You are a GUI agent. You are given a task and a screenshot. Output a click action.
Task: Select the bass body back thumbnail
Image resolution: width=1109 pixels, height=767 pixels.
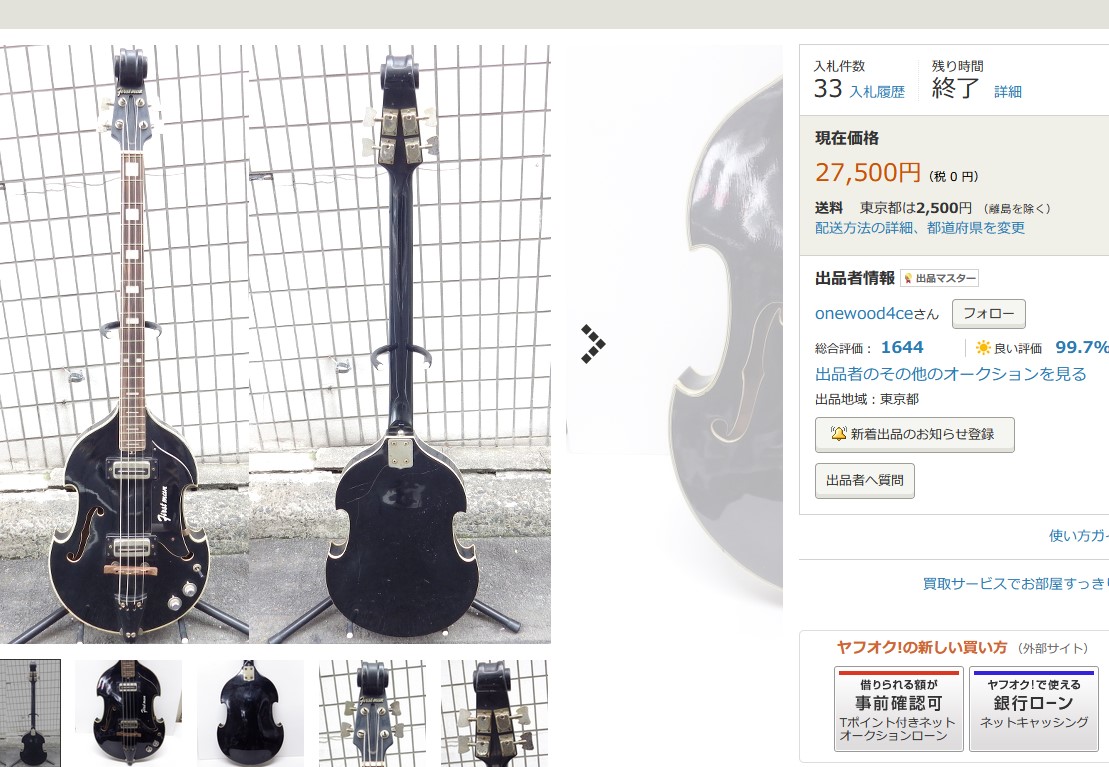(250, 713)
